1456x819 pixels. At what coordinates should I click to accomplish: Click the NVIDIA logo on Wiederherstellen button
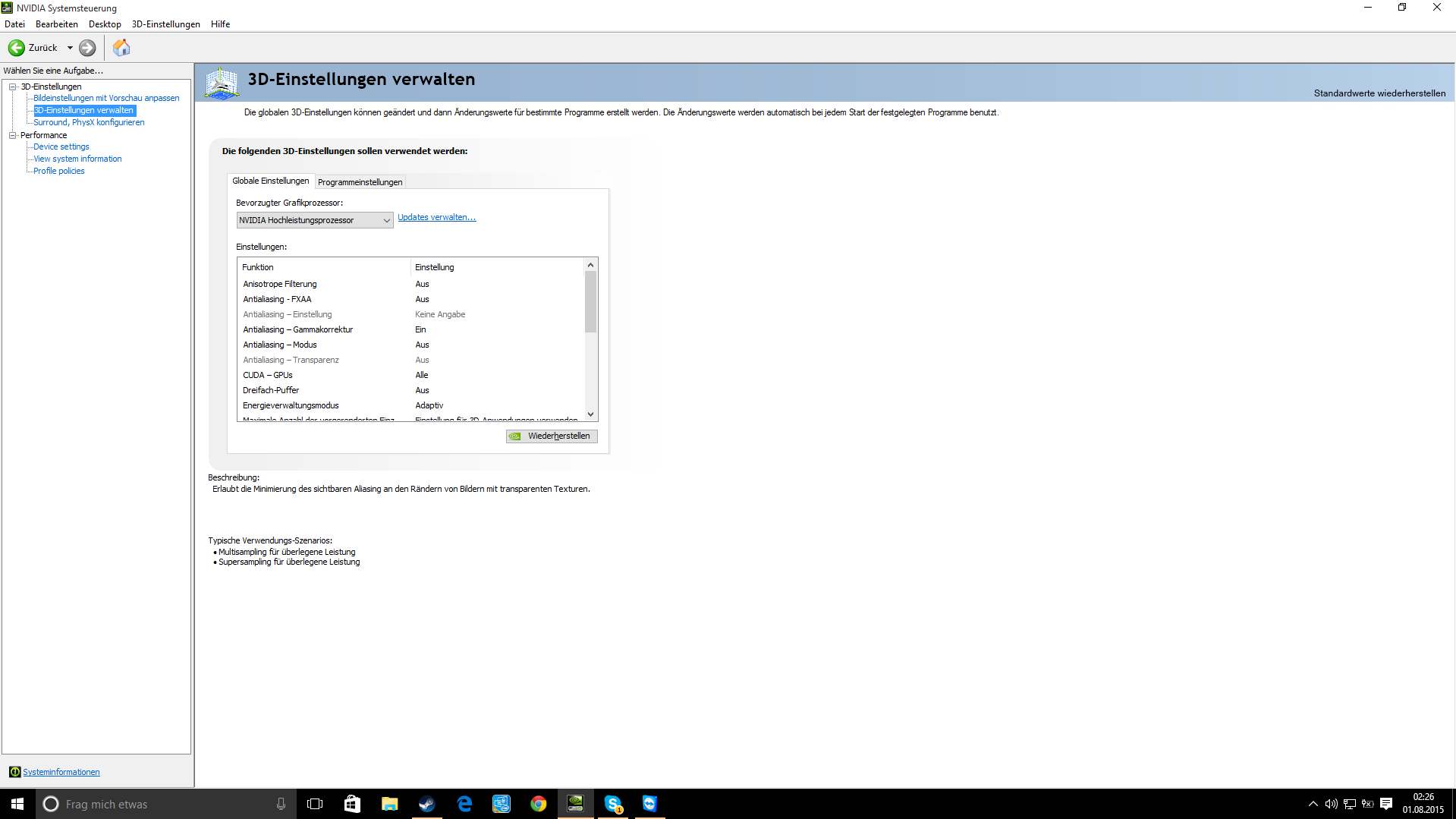click(x=515, y=436)
